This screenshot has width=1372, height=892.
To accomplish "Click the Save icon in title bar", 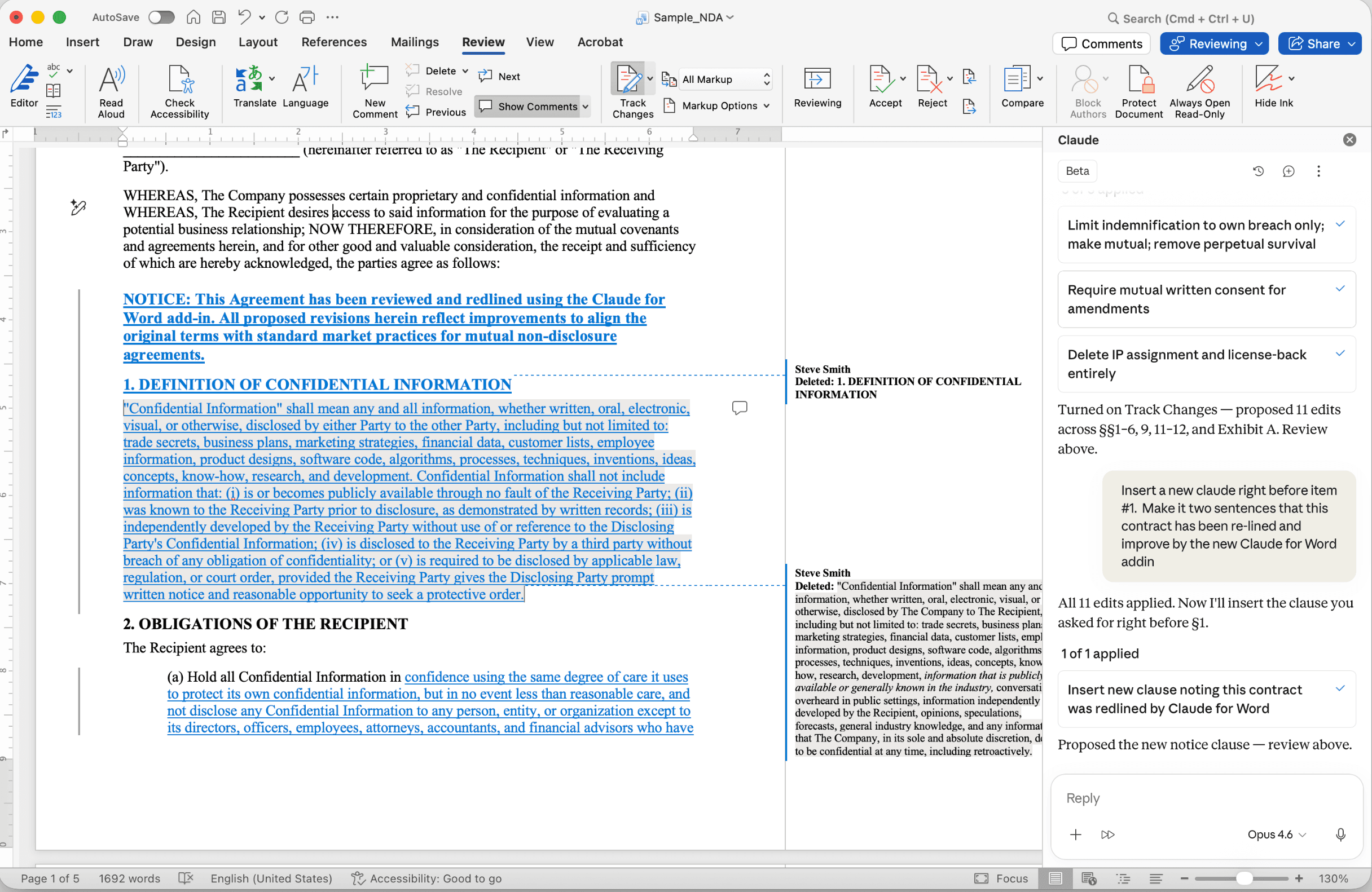I will point(219,17).
